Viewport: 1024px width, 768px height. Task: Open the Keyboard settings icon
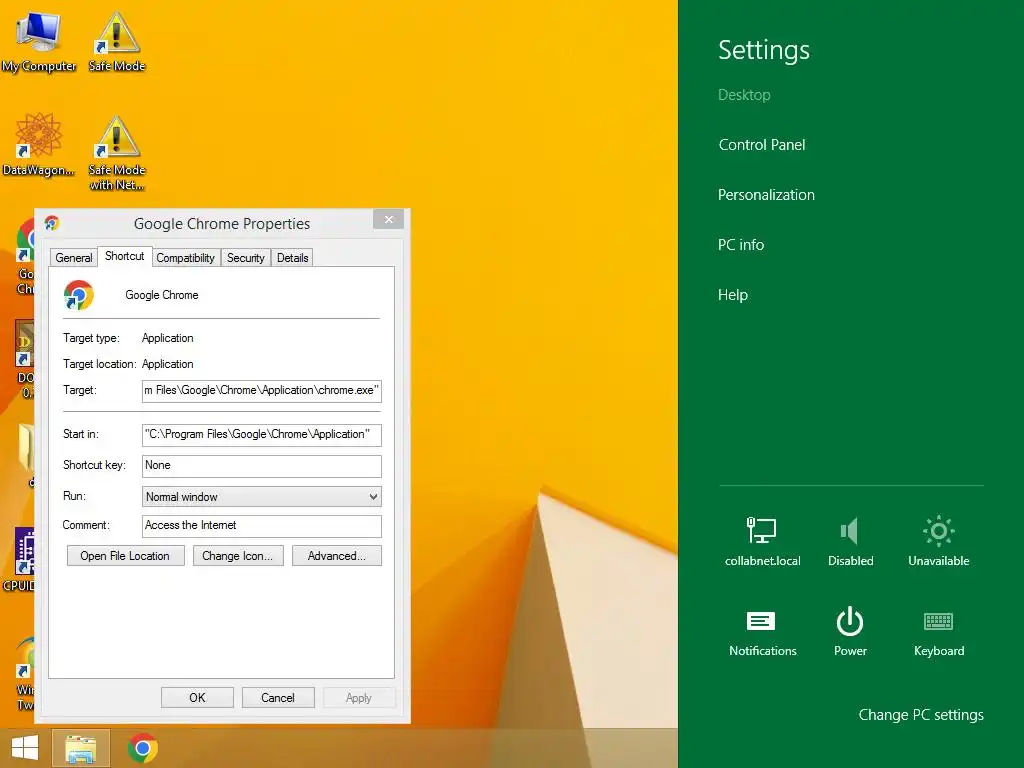(938, 632)
